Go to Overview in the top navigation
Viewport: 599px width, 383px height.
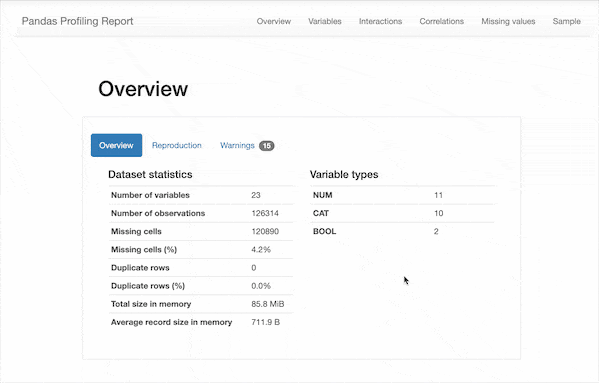(274, 21)
